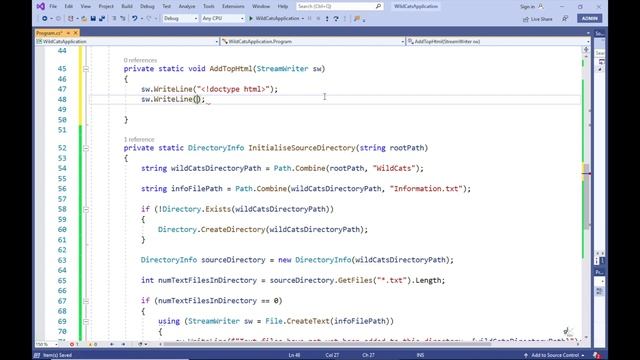Open the Test menu
This screenshot has height=360, width=640.
pyautogui.click(x=167, y=7)
